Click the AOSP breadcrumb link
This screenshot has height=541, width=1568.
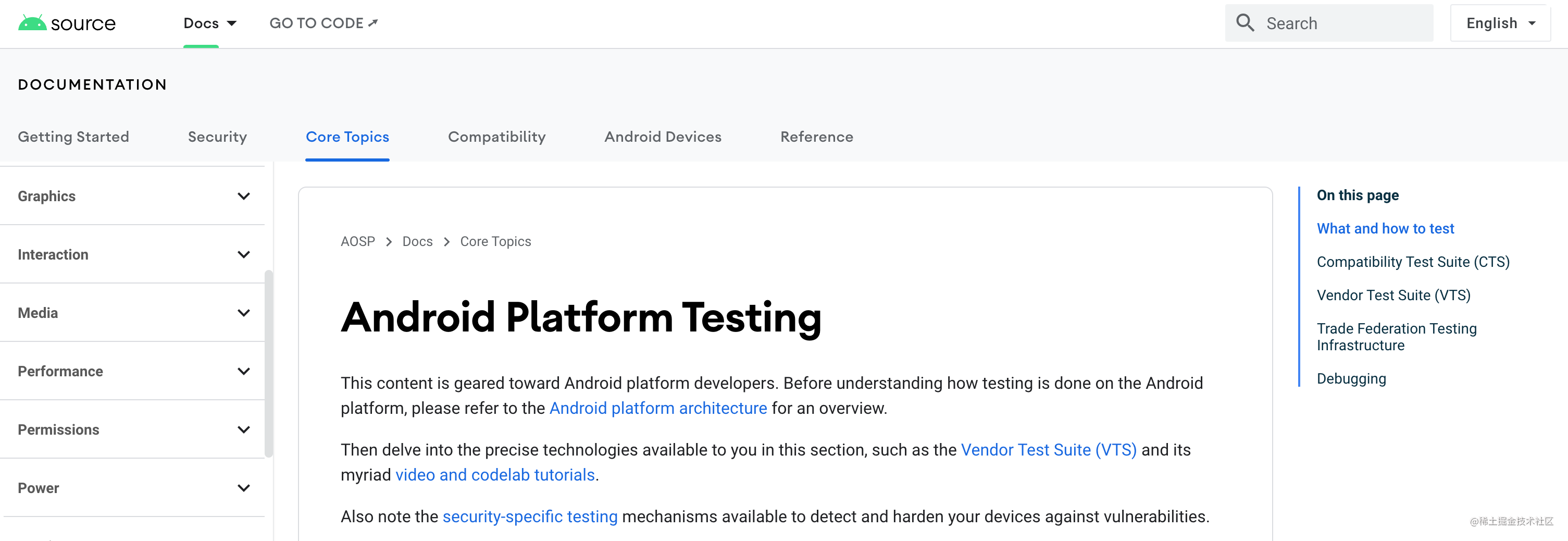tap(358, 241)
